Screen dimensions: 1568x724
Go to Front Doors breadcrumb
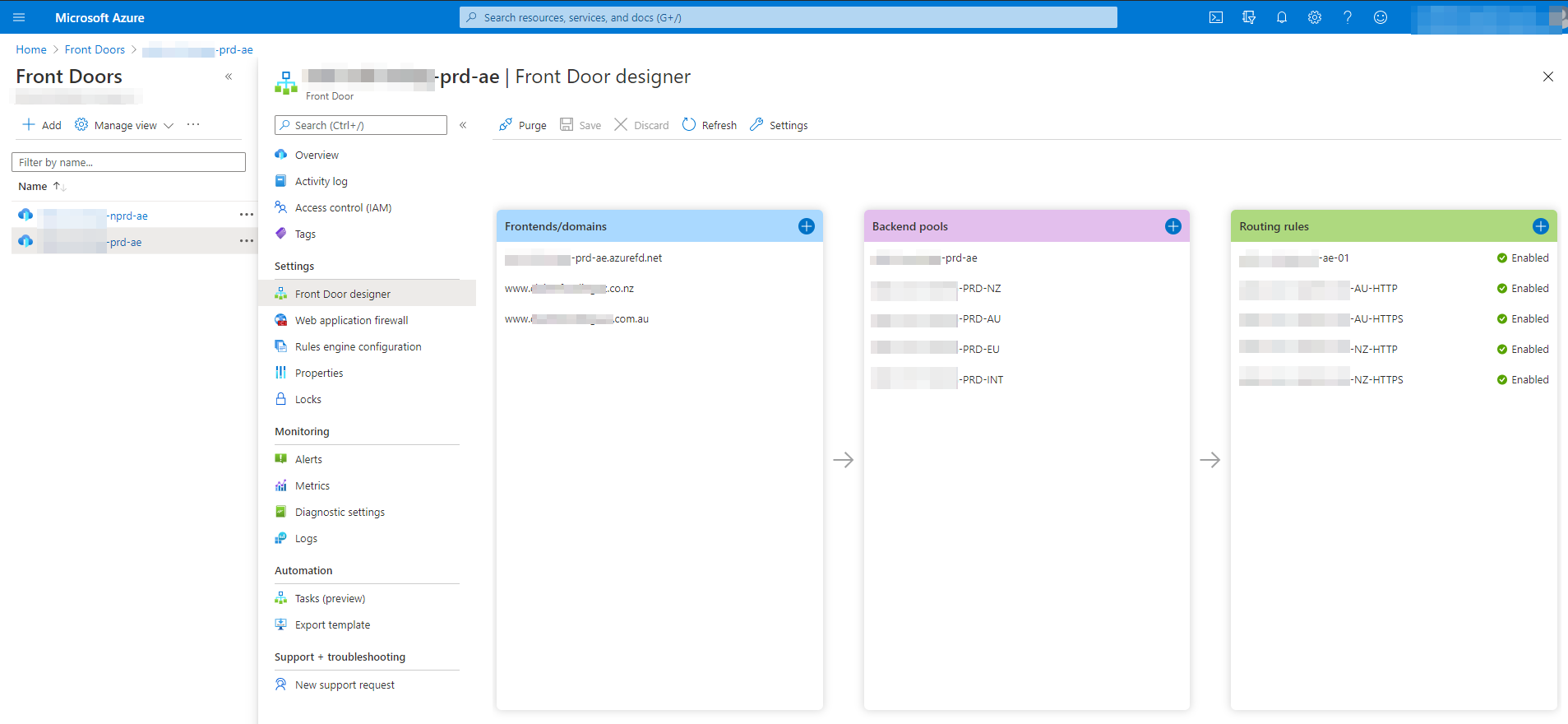click(x=95, y=49)
